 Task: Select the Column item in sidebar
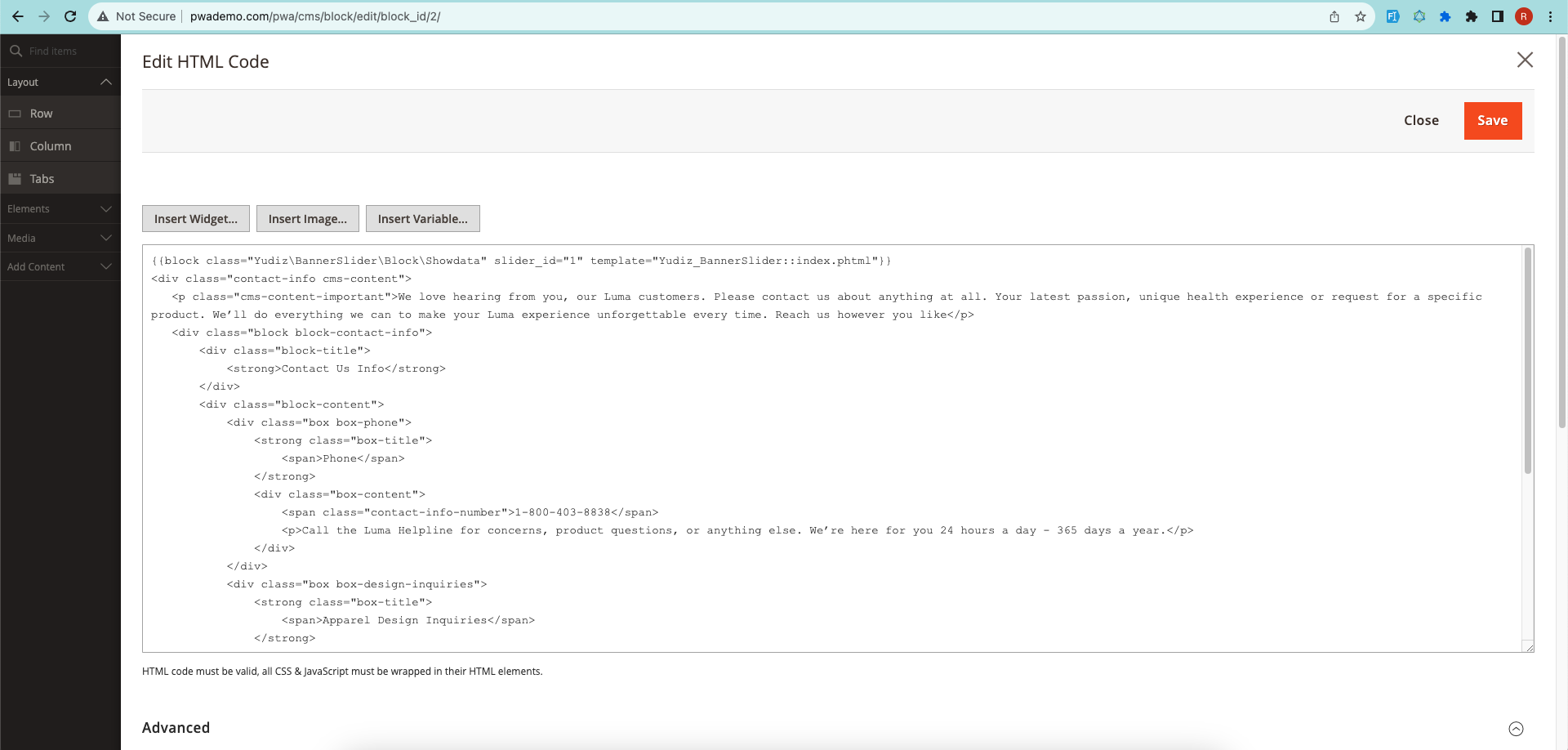click(60, 146)
